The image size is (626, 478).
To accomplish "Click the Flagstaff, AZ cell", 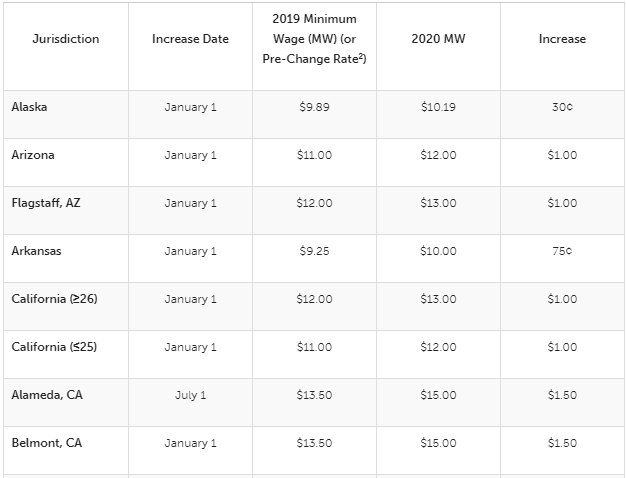I will (45, 203).
